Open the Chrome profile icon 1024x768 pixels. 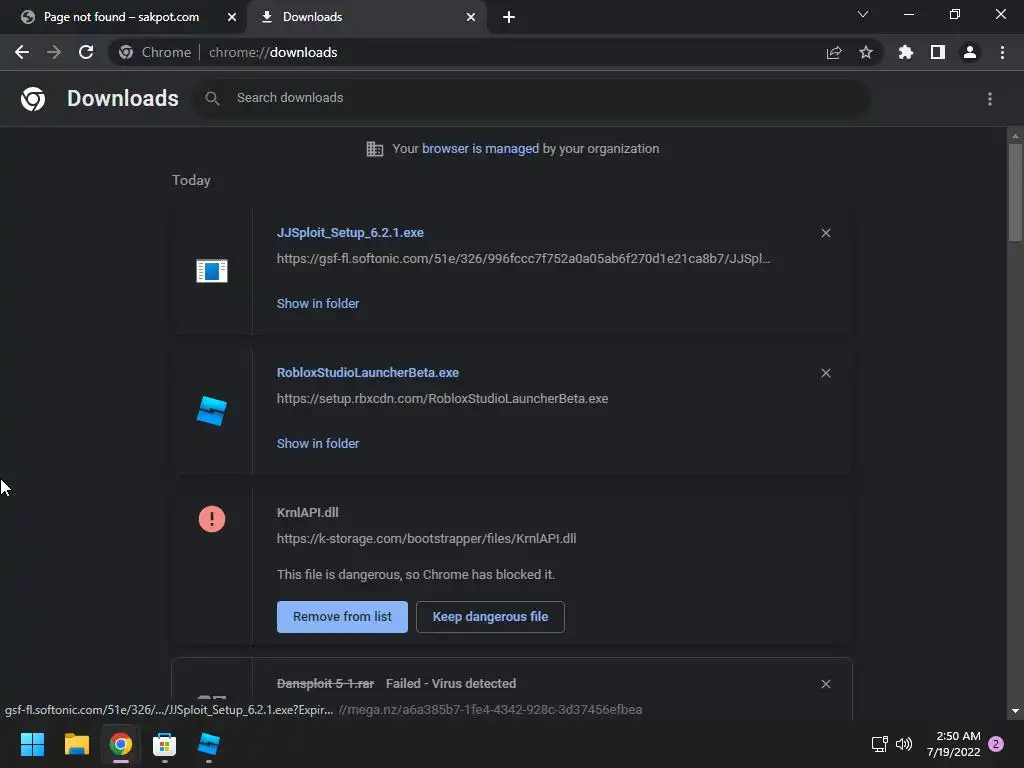[970, 52]
